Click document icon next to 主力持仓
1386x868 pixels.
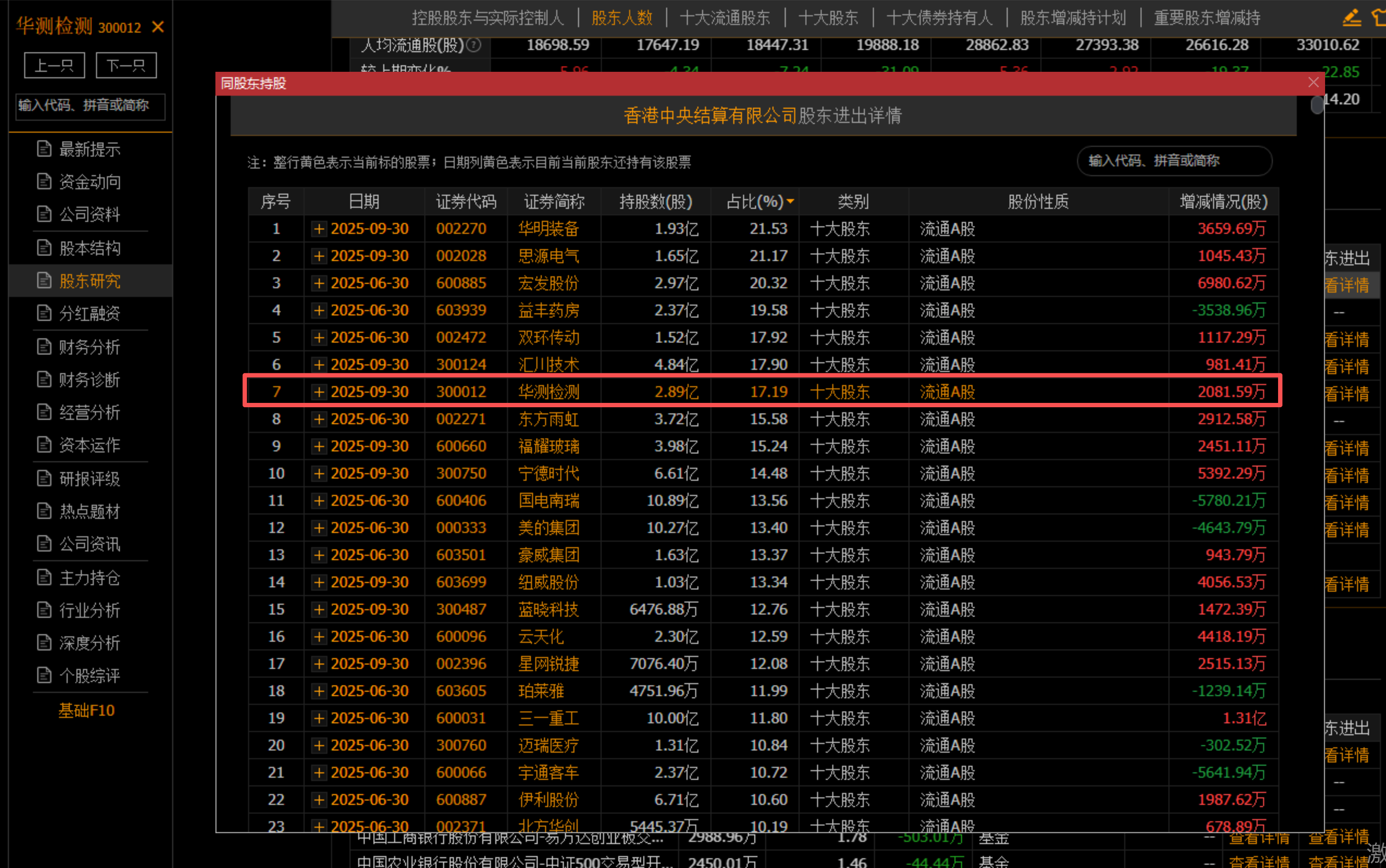pyautogui.click(x=44, y=577)
